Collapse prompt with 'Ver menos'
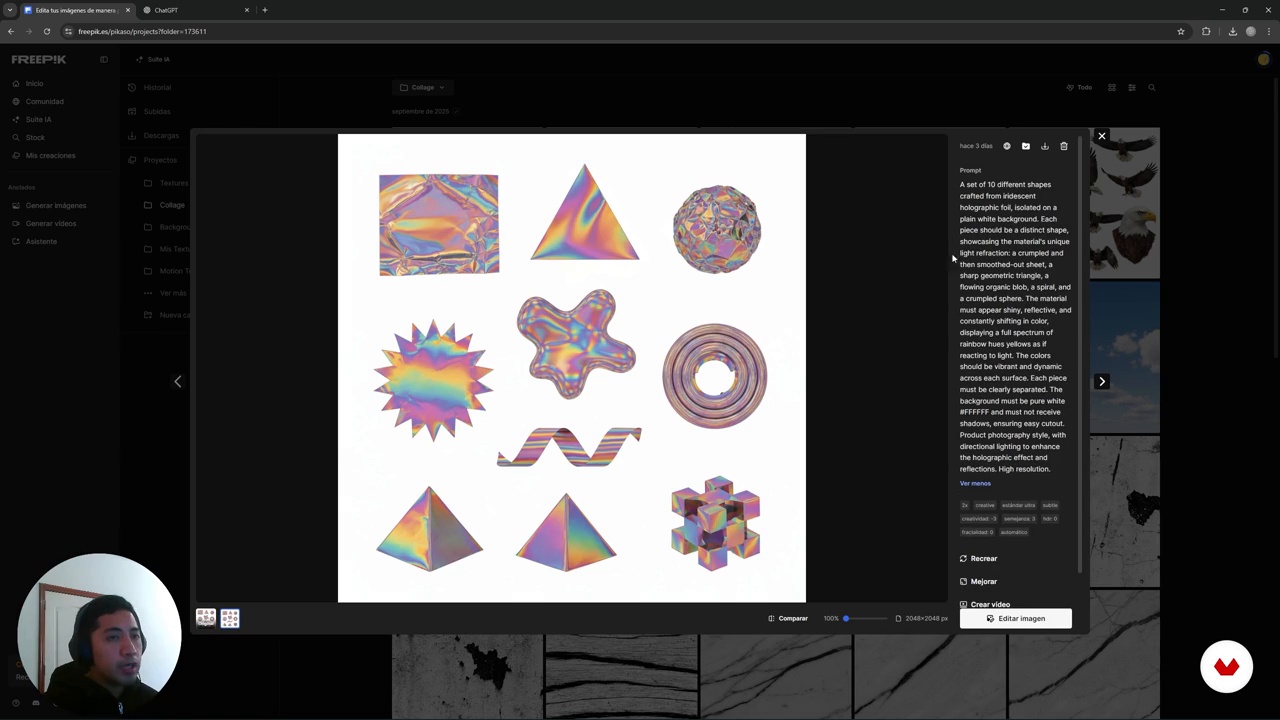Screen dimensions: 1280x720 coord(975,483)
